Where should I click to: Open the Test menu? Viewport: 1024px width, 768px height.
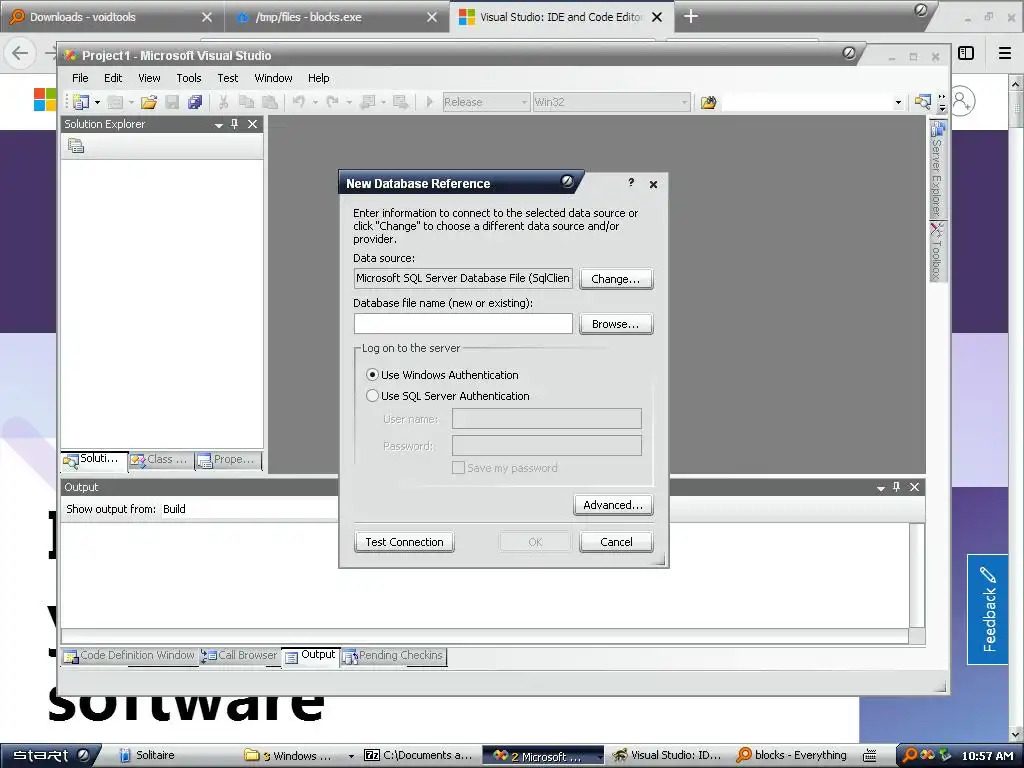click(x=227, y=78)
